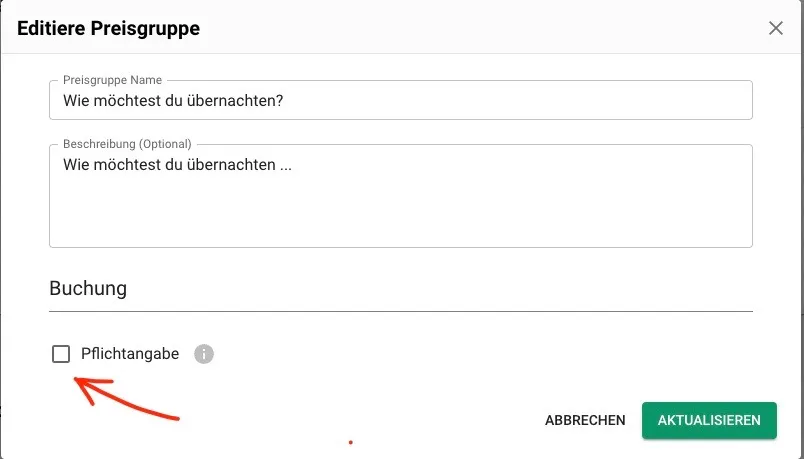Click the word möchtest in the description text
This screenshot has width=804, height=459.
pos(127,165)
